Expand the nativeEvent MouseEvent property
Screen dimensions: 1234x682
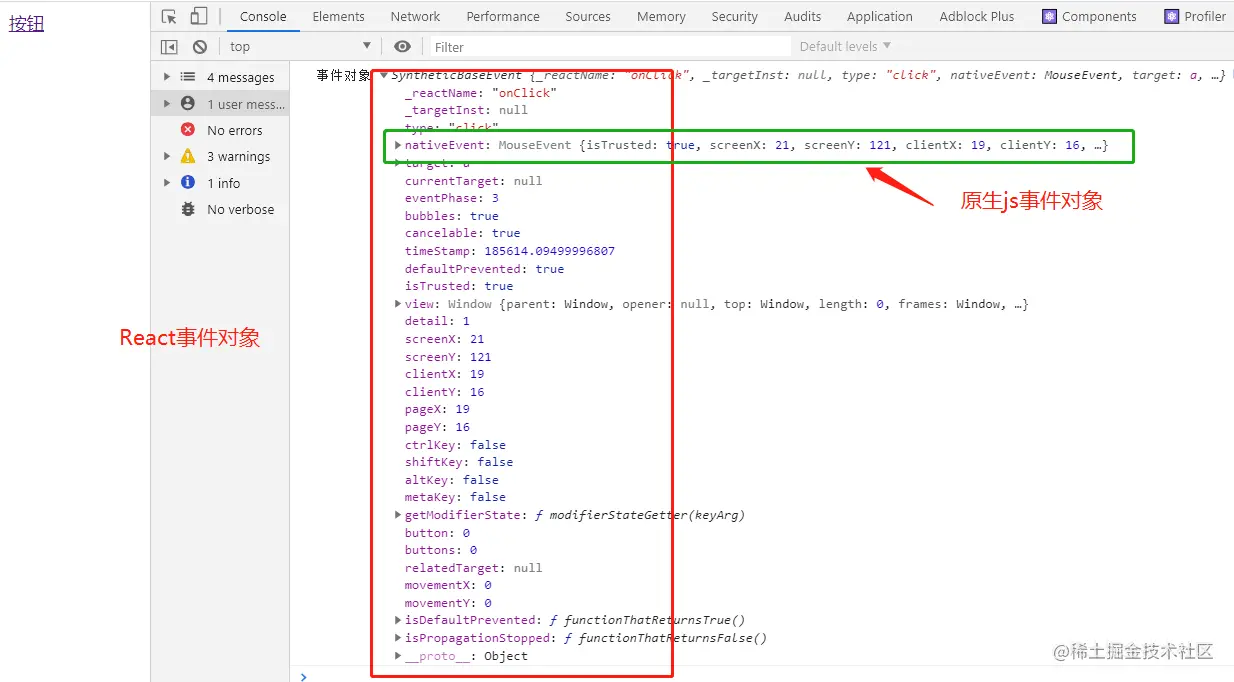pyautogui.click(x=398, y=145)
